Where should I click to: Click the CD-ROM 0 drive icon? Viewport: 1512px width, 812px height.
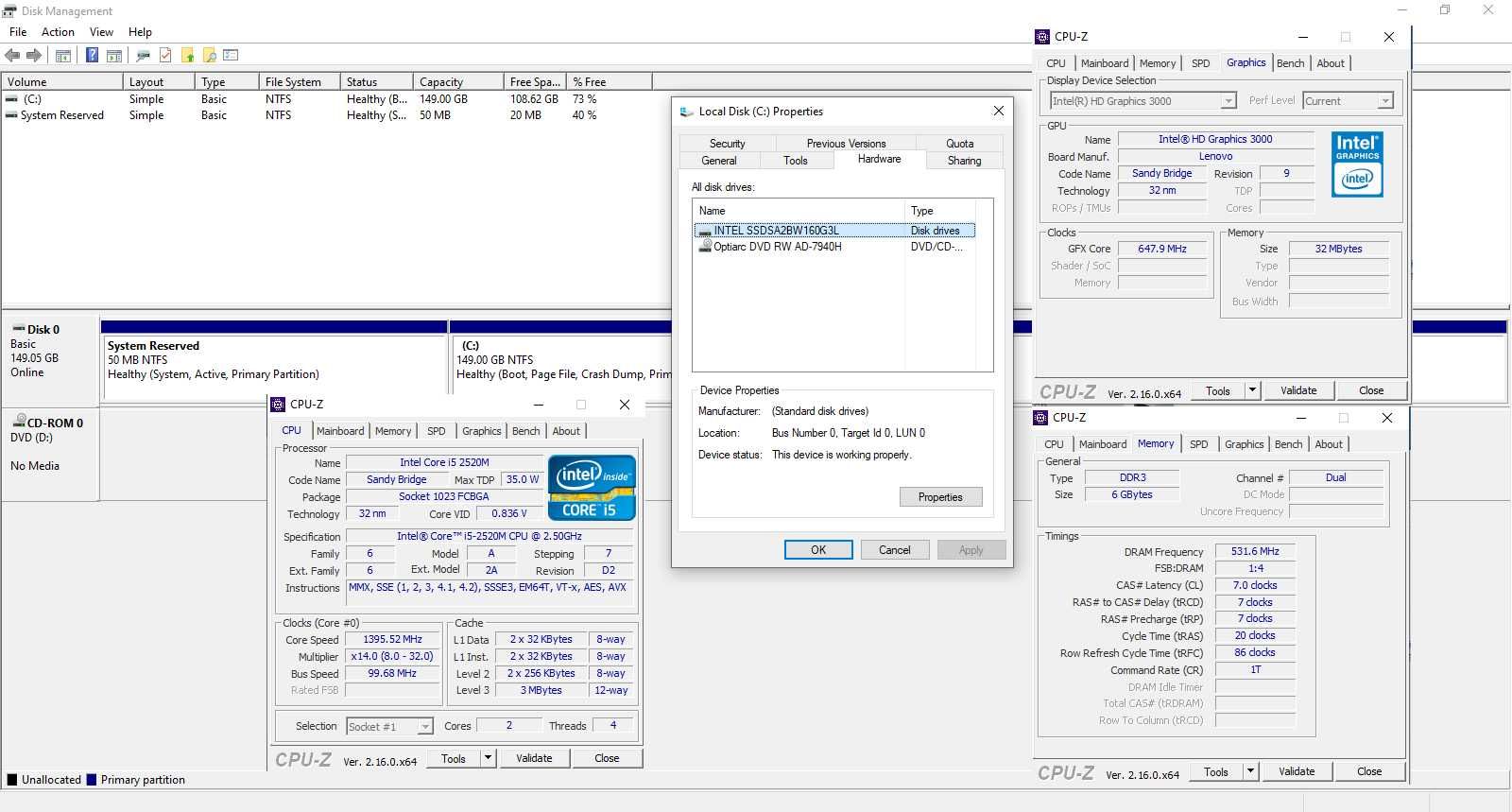click(19, 422)
